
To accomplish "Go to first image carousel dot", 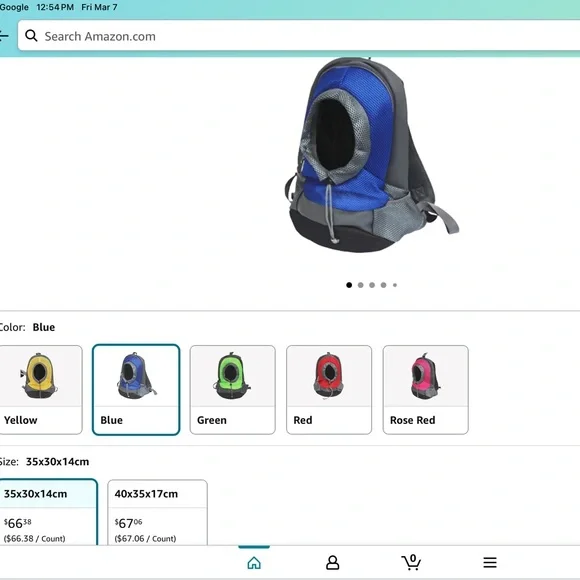I will (x=349, y=285).
